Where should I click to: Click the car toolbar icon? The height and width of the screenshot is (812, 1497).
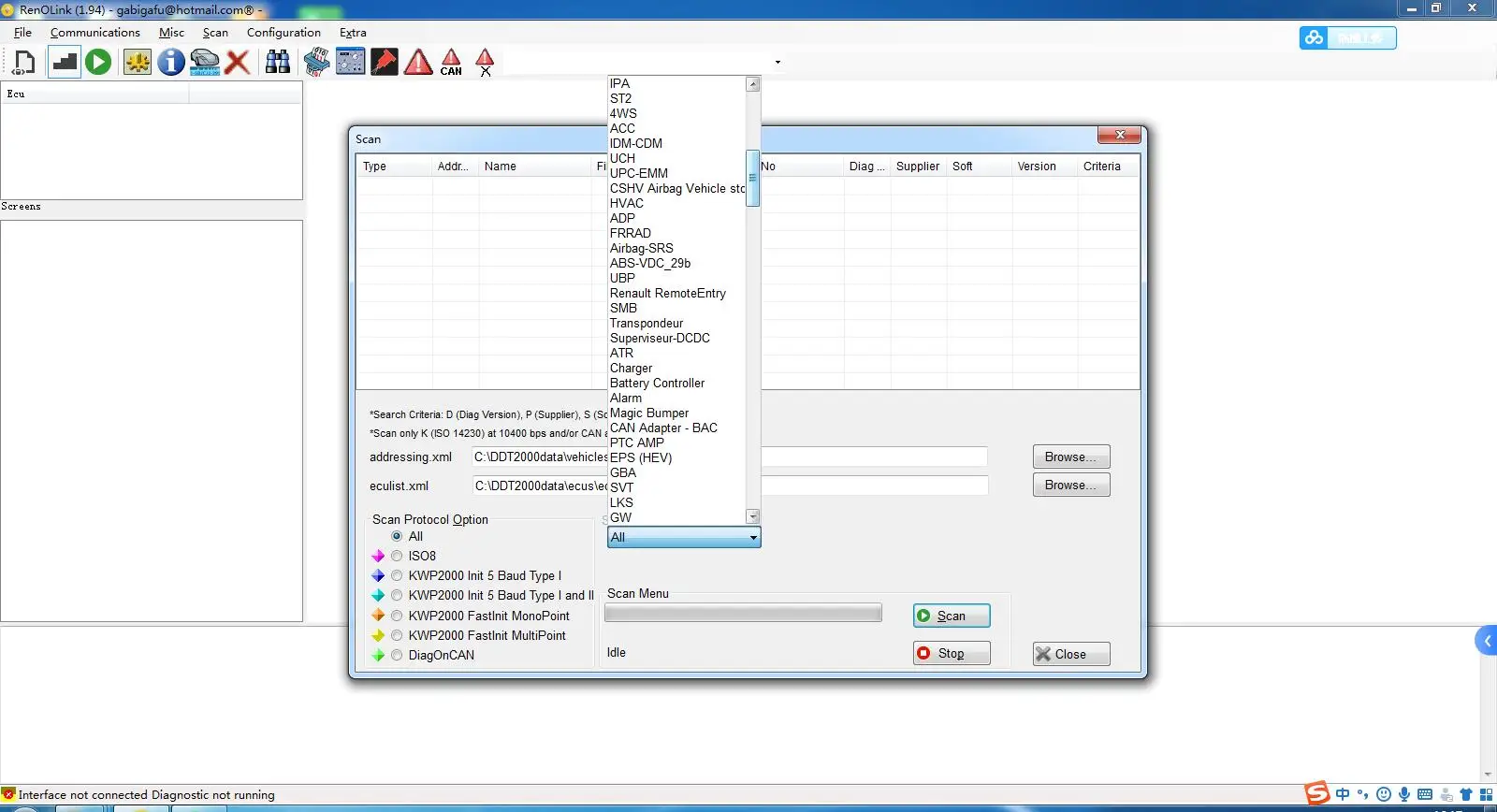[x=205, y=63]
